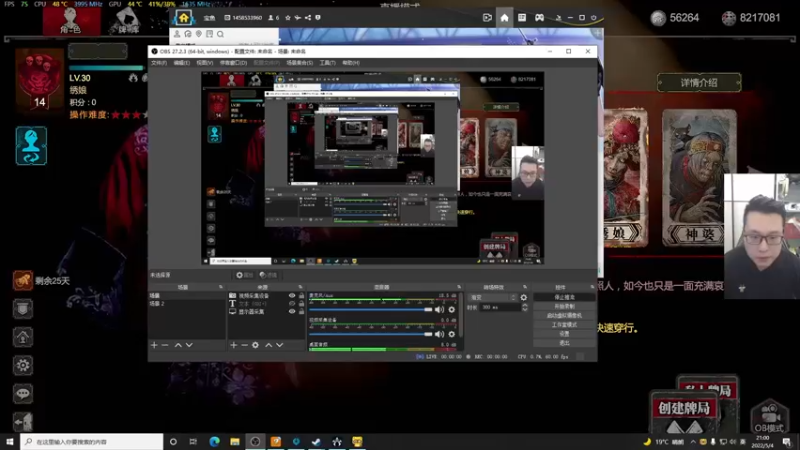Open OBS 设置 settings button
The width and height of the screenshot is (800, 450).
coord(564,334)
